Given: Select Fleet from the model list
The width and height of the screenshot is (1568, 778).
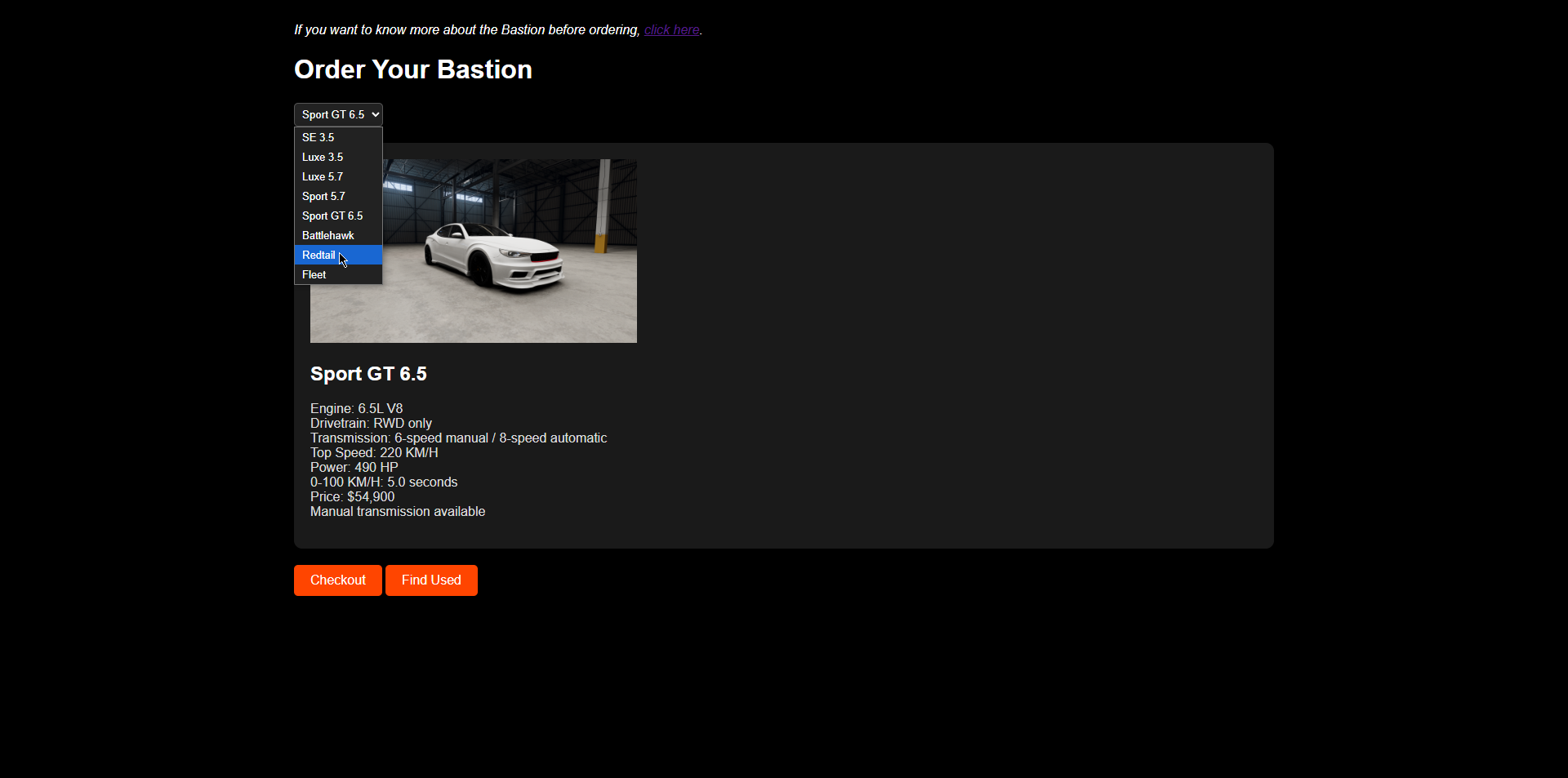Looking at the screenshot, I should tap(314, 275).
